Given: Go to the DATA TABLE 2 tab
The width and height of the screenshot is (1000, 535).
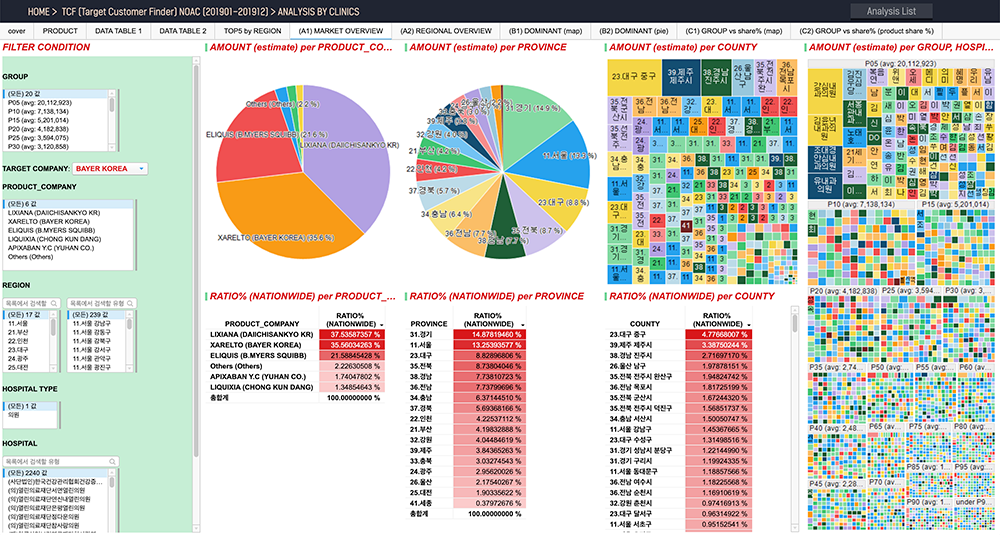Looking at the screenshot, I should tap(183, 31).
